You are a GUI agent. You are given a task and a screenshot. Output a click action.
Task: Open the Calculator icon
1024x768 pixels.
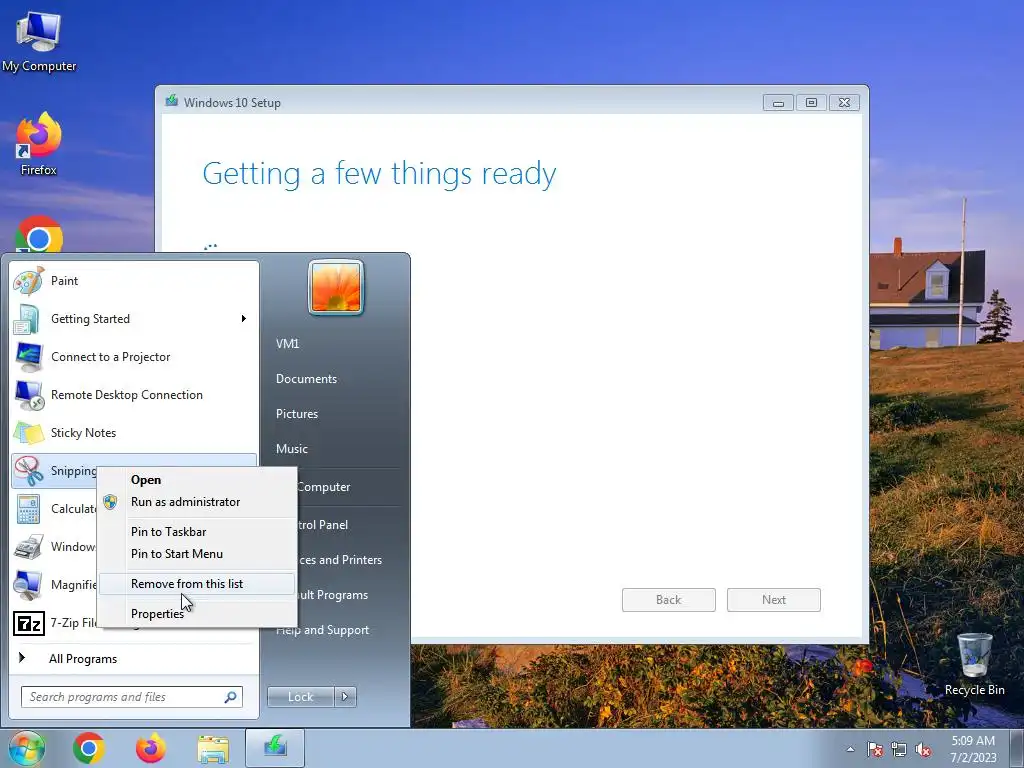click(x=29, y=509)
